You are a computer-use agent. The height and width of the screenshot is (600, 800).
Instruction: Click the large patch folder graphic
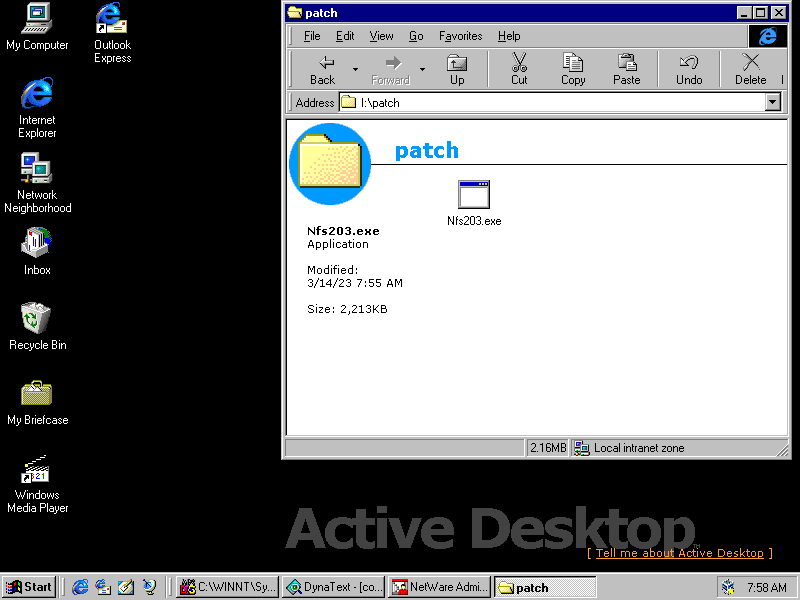pos(330,164)
